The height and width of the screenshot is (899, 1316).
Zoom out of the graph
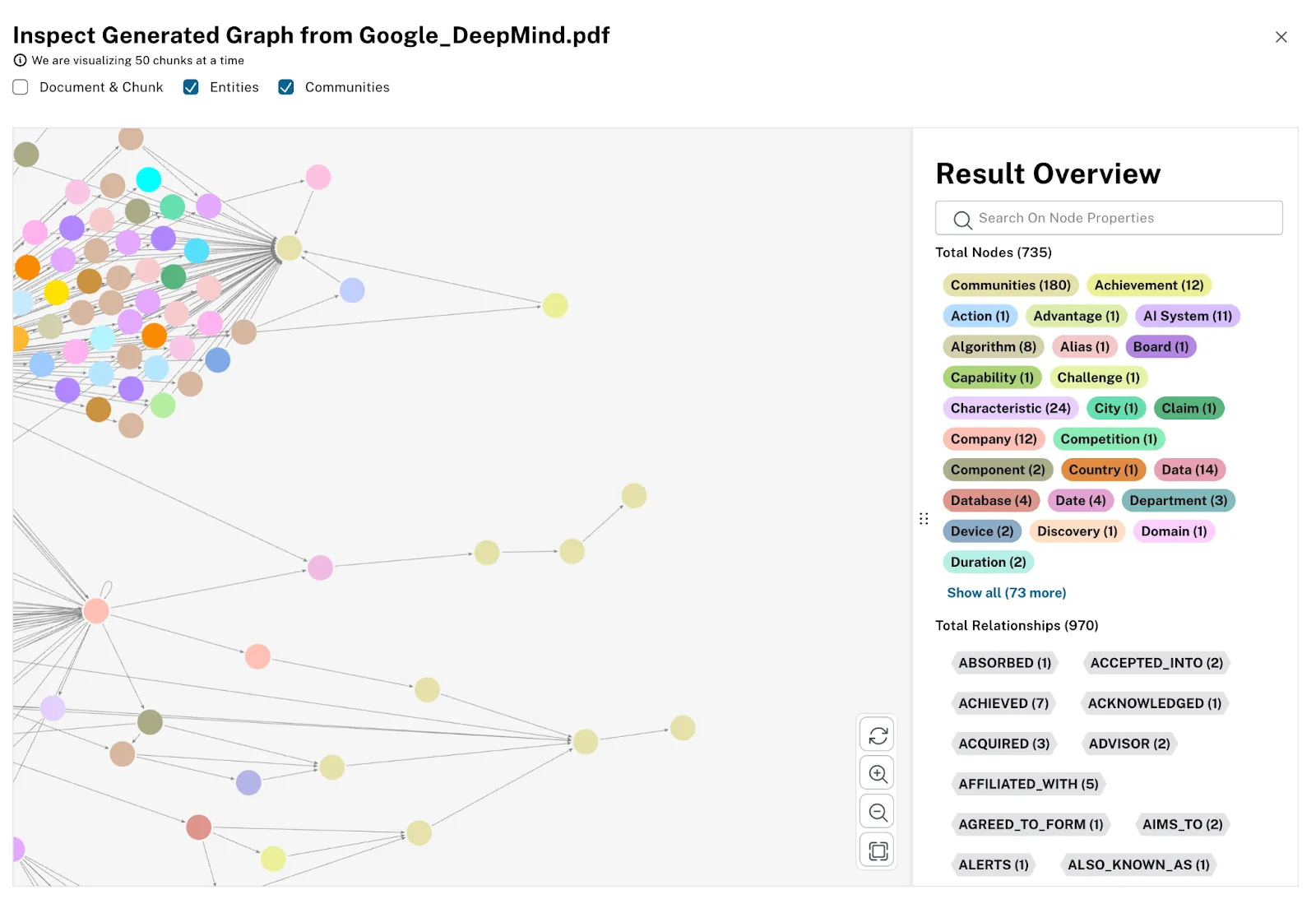[x=878, y=812]
